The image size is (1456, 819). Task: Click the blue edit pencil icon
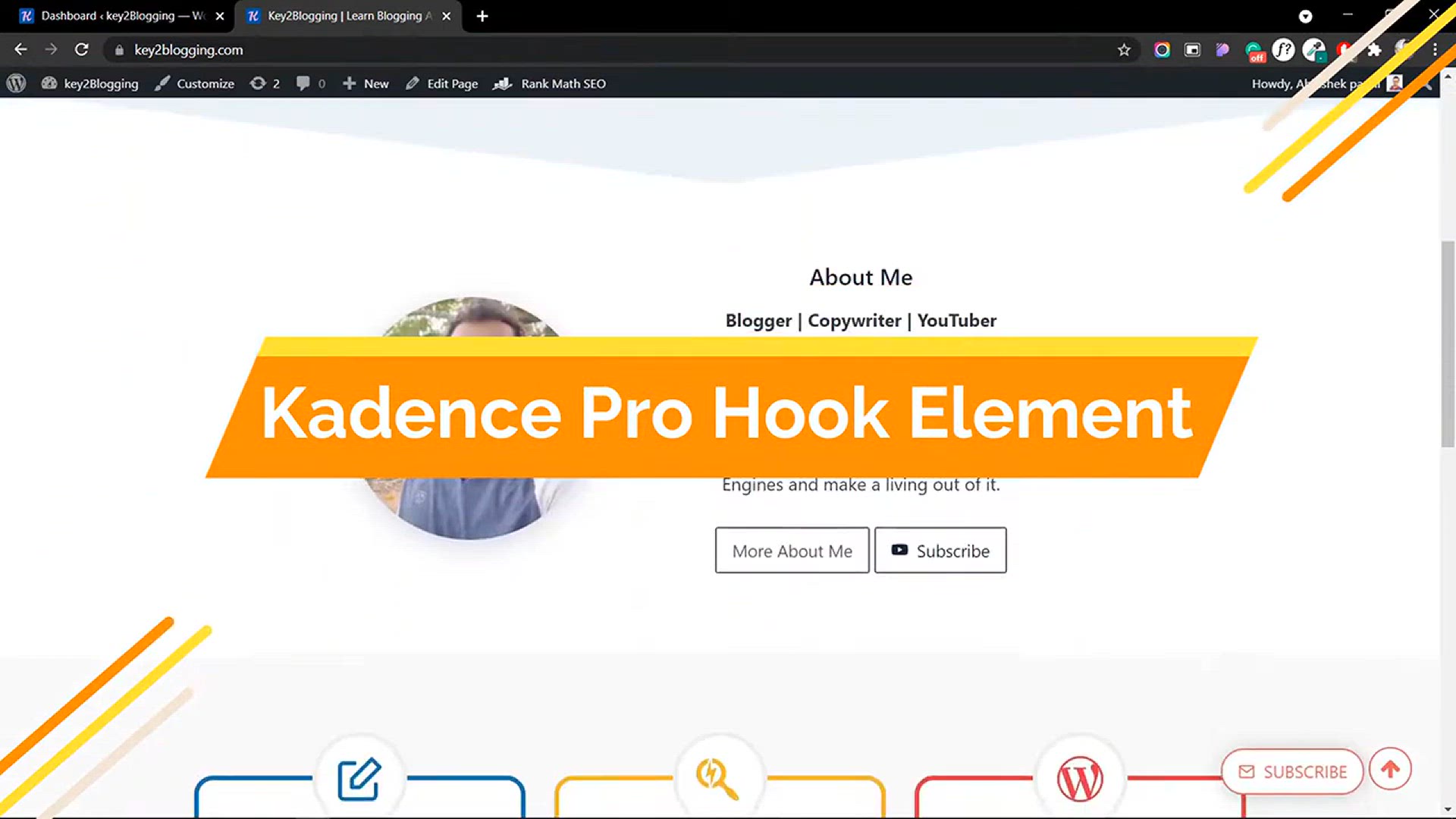point(359,779)
